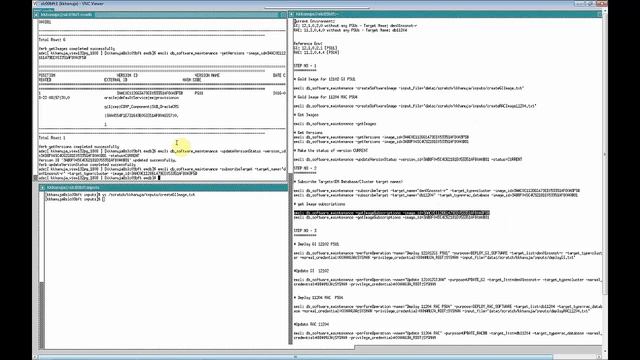Click the 'get Image subscriptions' note line

[319, 204]
